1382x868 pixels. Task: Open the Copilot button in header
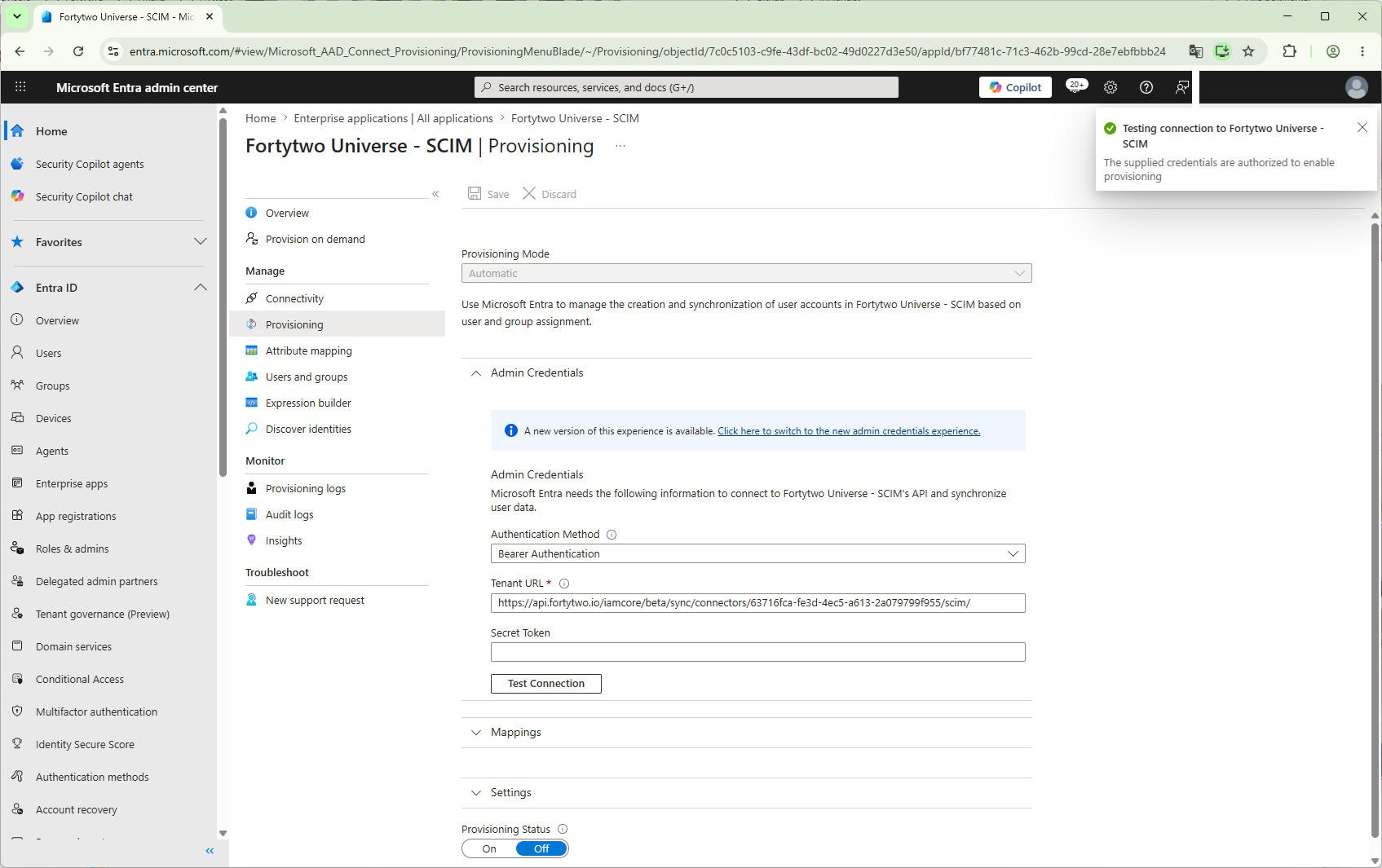1015,87
